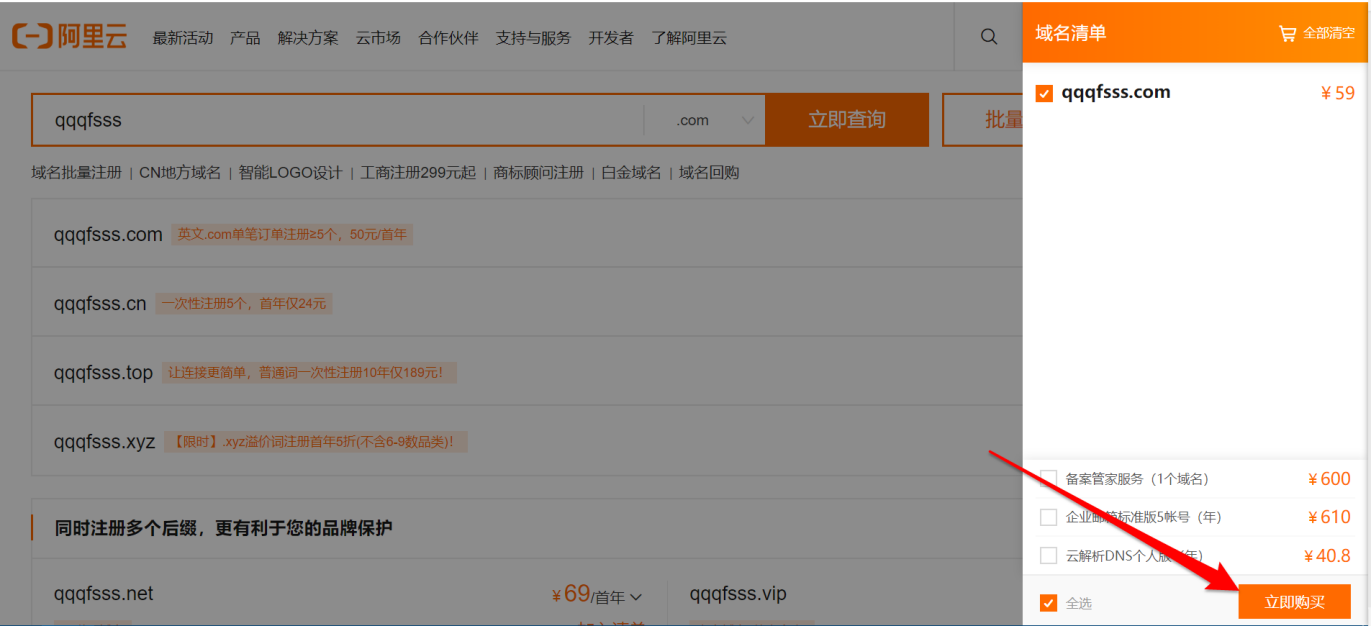Click the 立即购买 button
This screenshot has width=1371, height=626.
(x=1294, y=602)
